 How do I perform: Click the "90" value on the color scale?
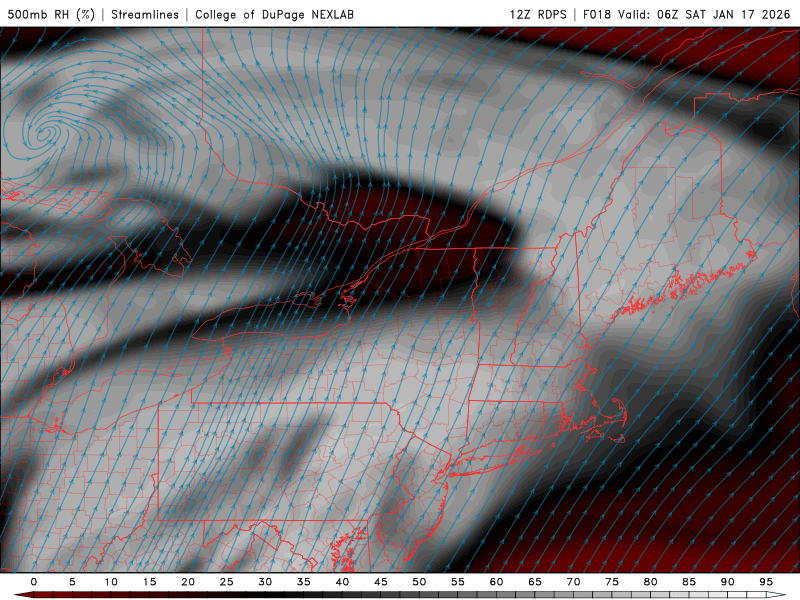tap(728, 582)
